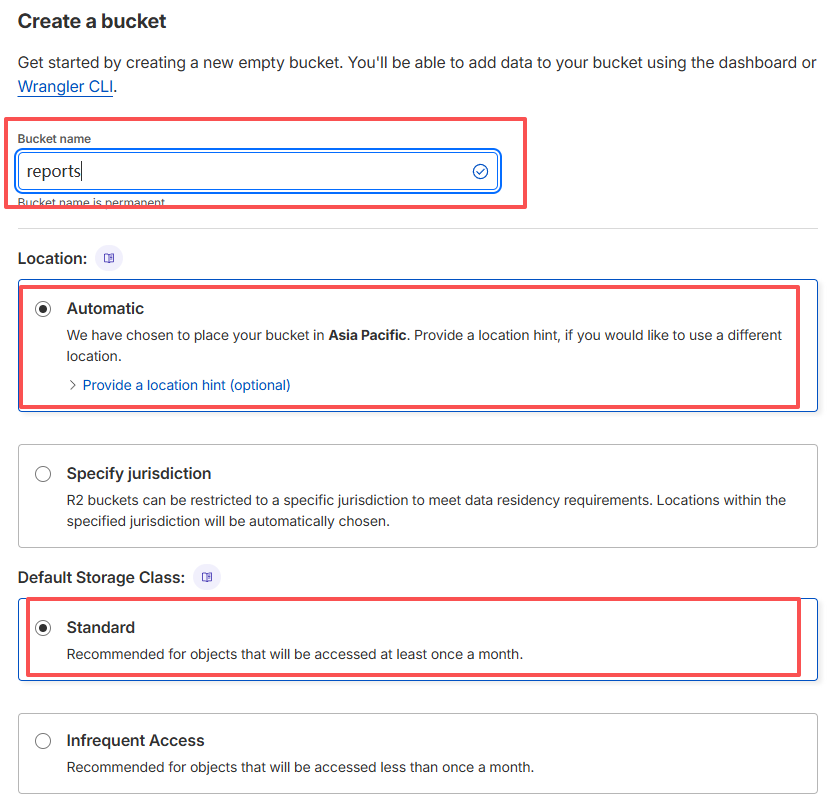The height and width of the screenshot is (800, 833).
Task: Click the Infrequent Access option title
Action: click(135, 741)
